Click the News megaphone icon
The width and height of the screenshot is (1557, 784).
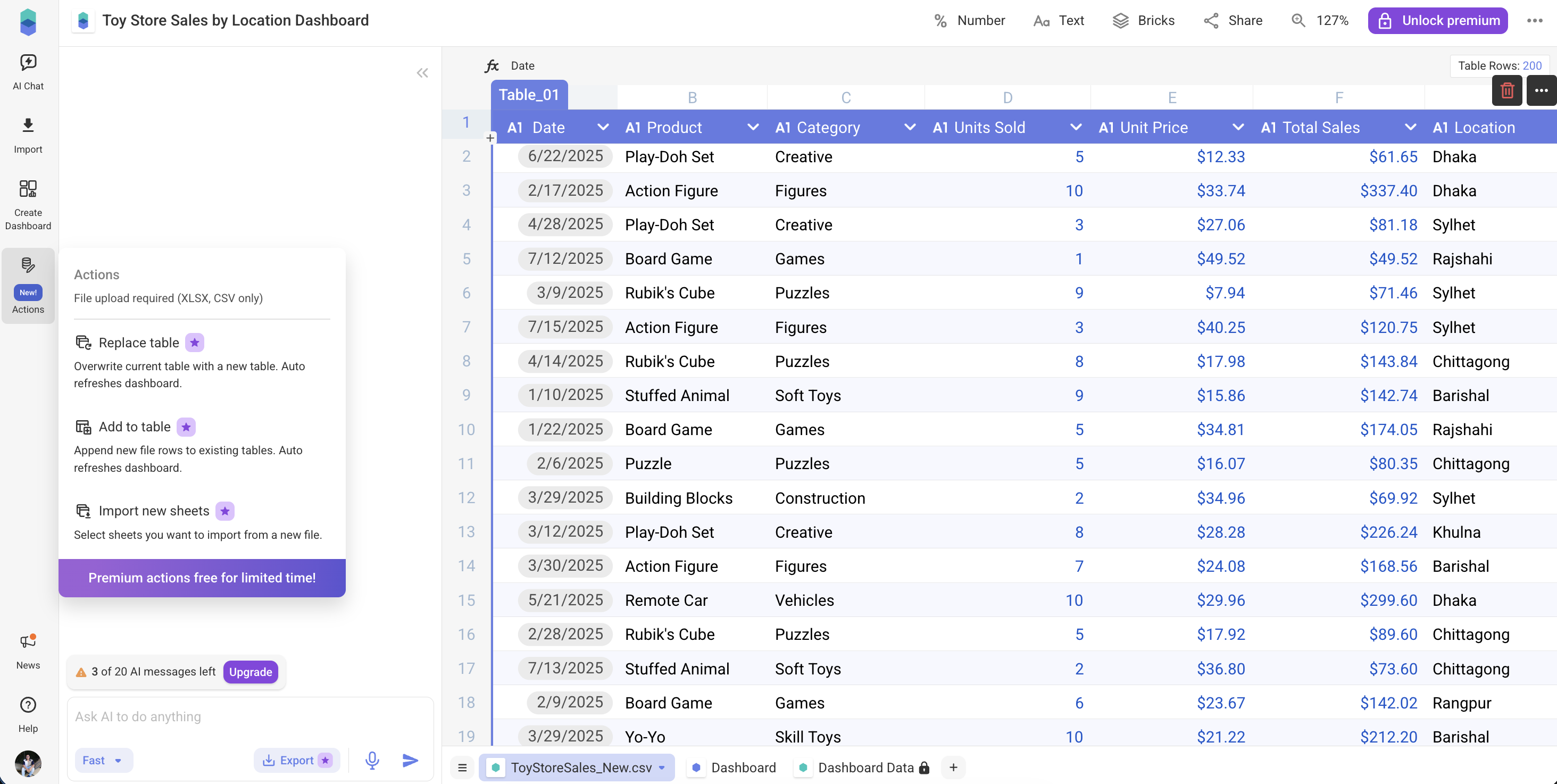[28, 641]
